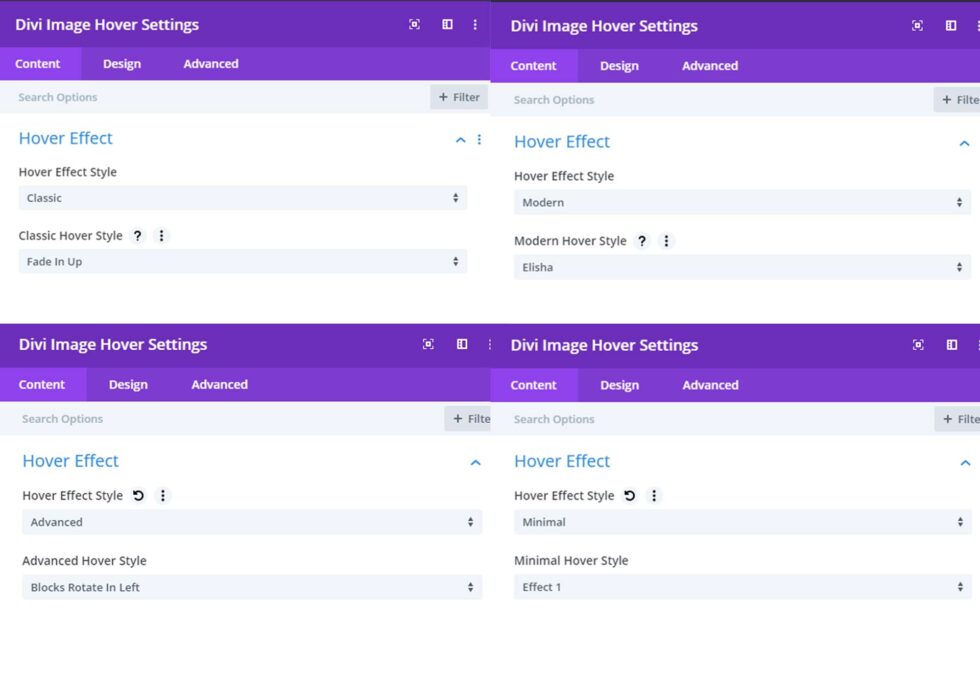Click the fullscreen expand icon in the Classic panel header

[414, 24]
